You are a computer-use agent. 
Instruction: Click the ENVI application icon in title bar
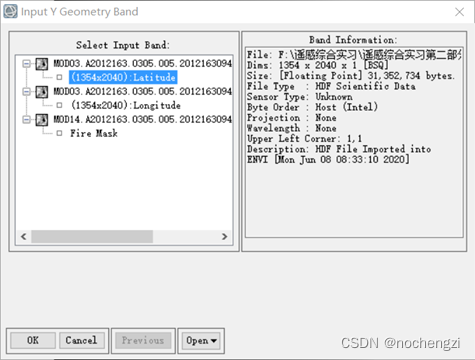pyautogui.click(x=10, y=11)
